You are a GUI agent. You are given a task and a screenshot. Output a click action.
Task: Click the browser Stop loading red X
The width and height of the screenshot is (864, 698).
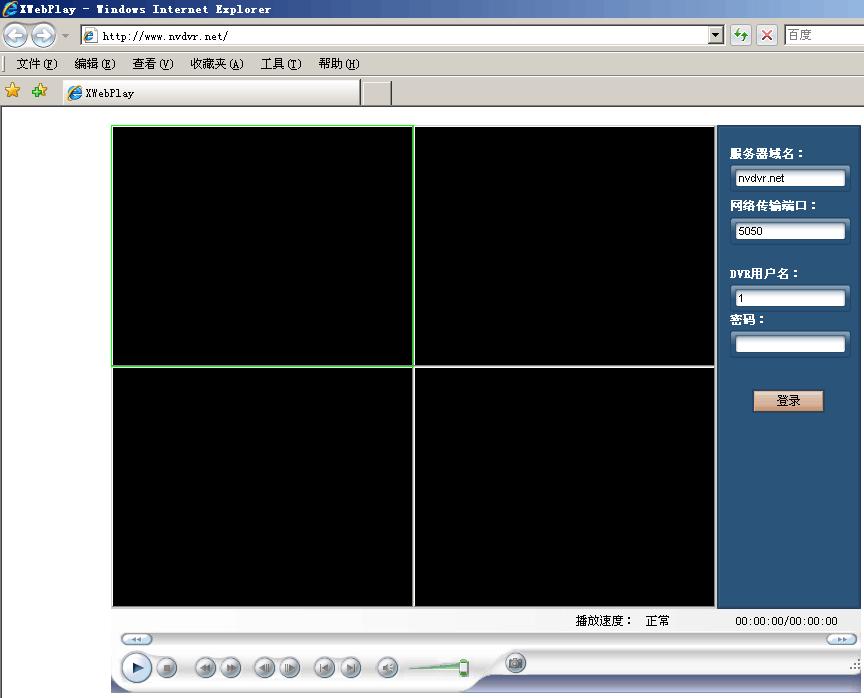pos(767,36)
